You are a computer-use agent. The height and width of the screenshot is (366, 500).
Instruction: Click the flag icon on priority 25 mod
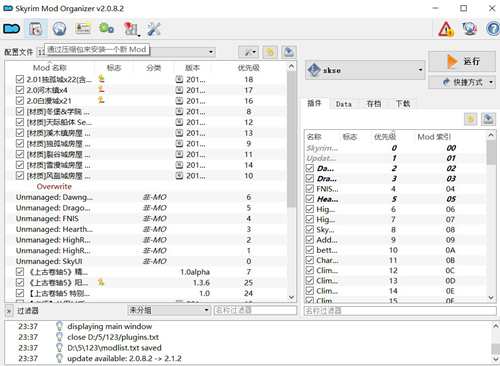click(x=101, y=282)
